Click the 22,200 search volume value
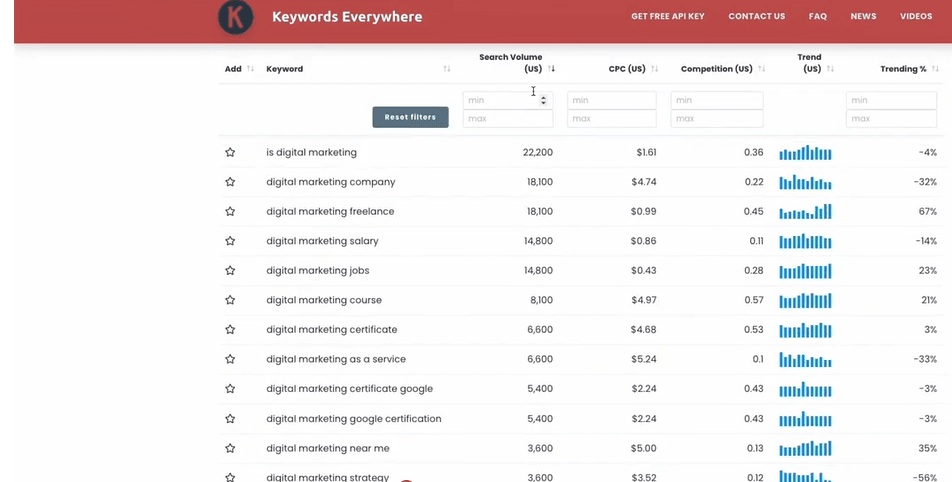 pyautogui.click(x=538, y=152)
